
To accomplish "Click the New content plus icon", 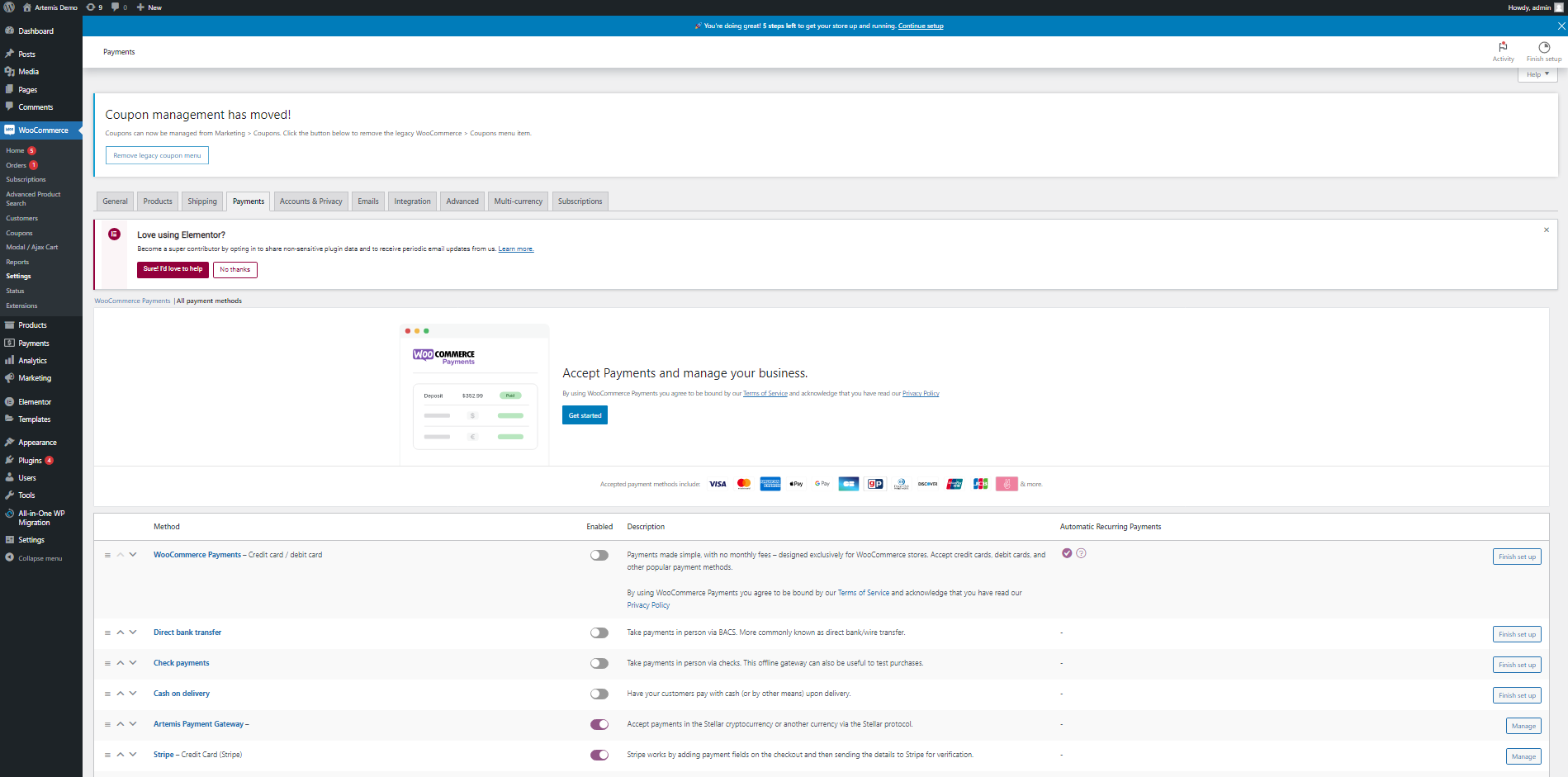I will click(x=140, y=7).
